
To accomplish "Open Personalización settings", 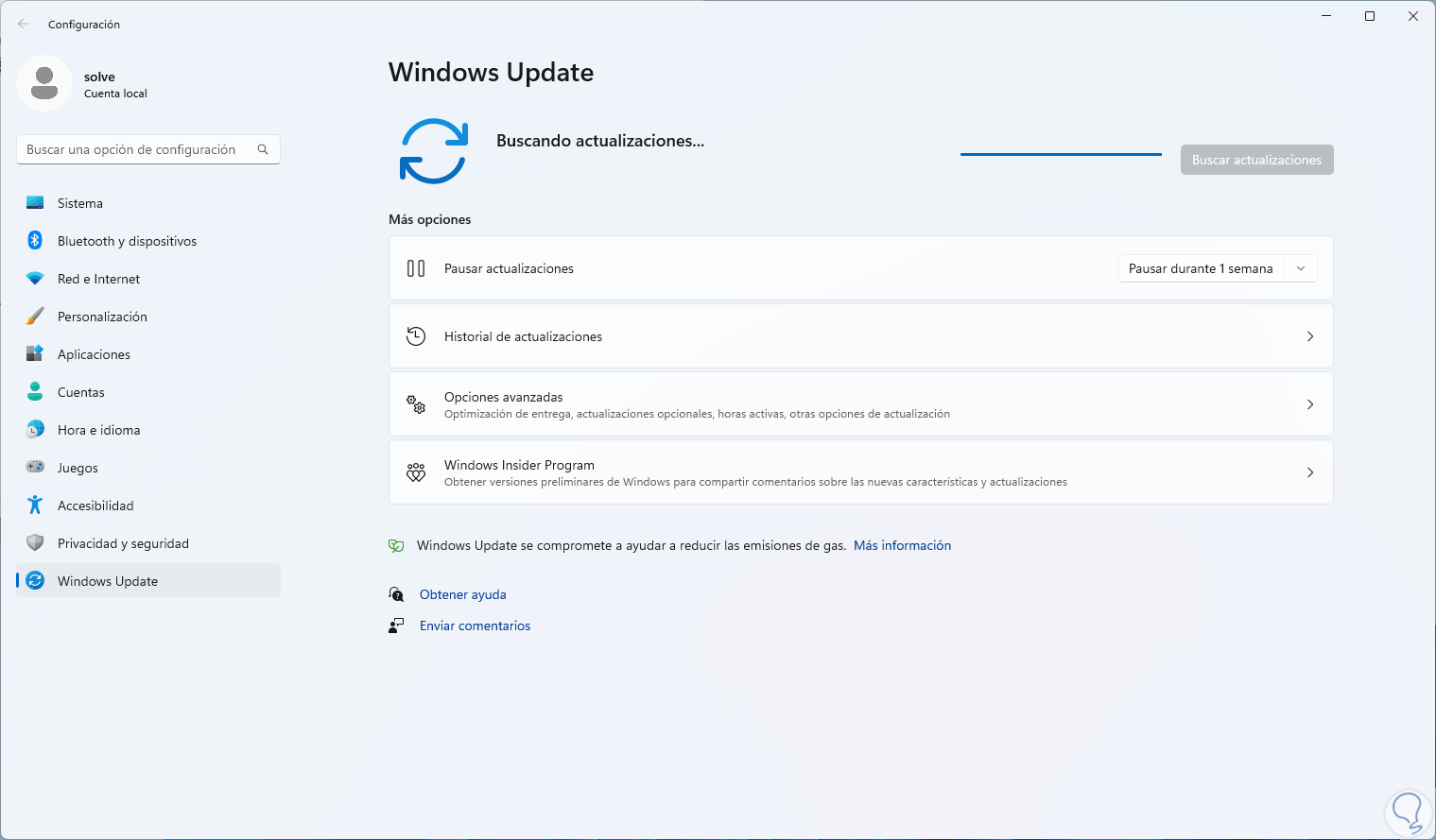I will pos(148,317).
